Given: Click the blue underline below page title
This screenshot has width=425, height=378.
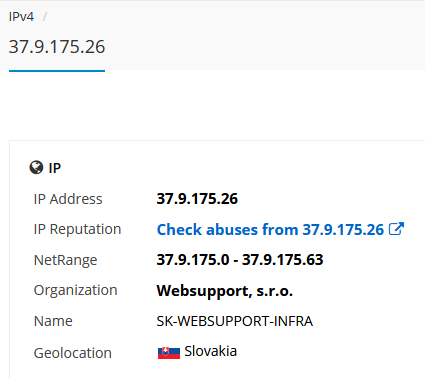Looking at the screenshot, I should [57, 71].
